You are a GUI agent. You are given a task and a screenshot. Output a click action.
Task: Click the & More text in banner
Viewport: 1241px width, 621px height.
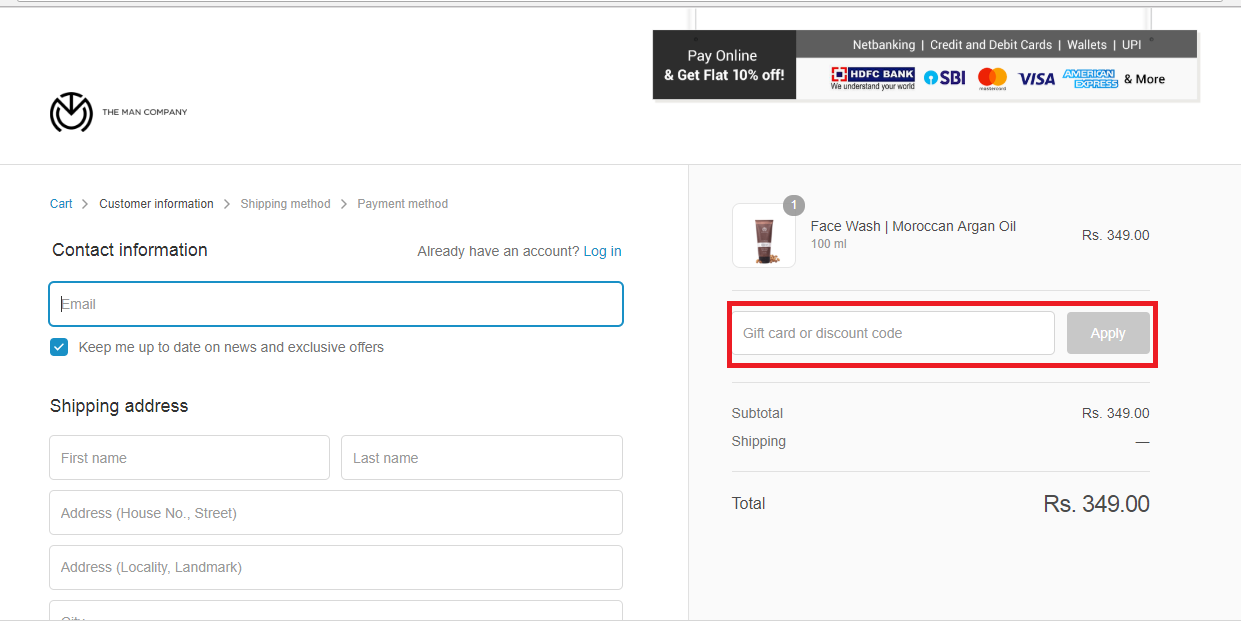click(1144, 79)
